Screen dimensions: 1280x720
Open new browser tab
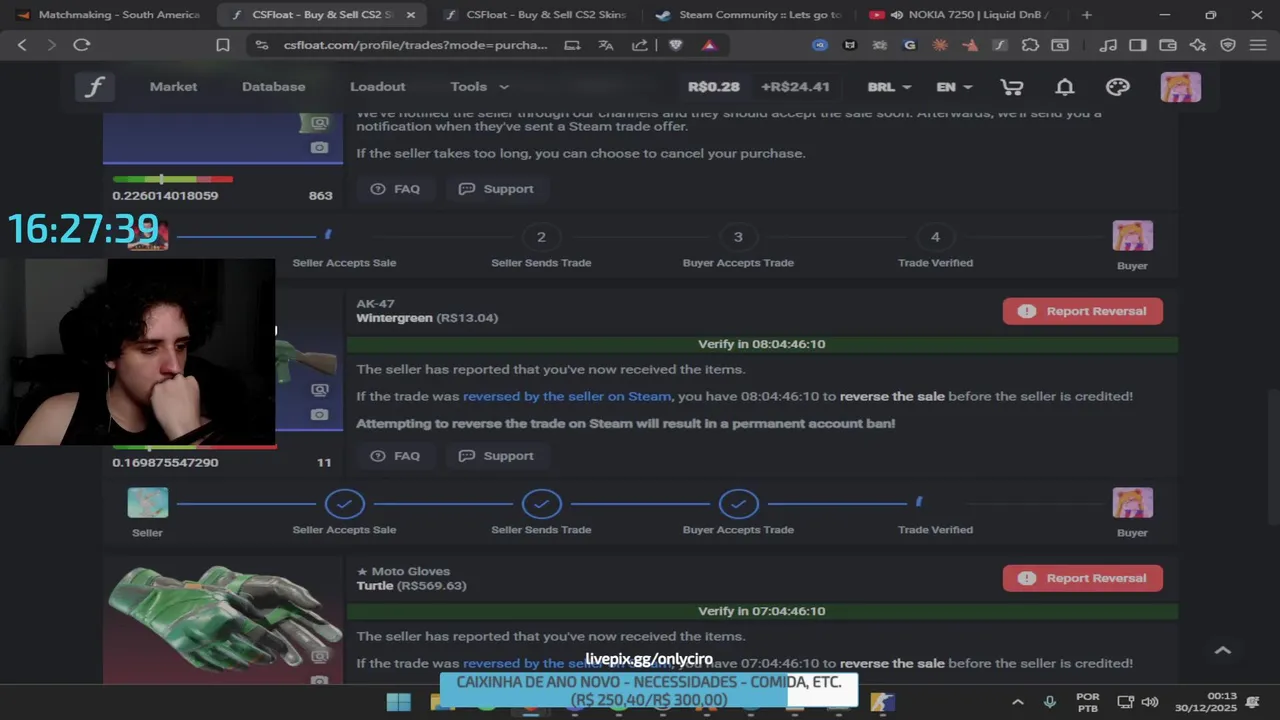click(1087, 15)
